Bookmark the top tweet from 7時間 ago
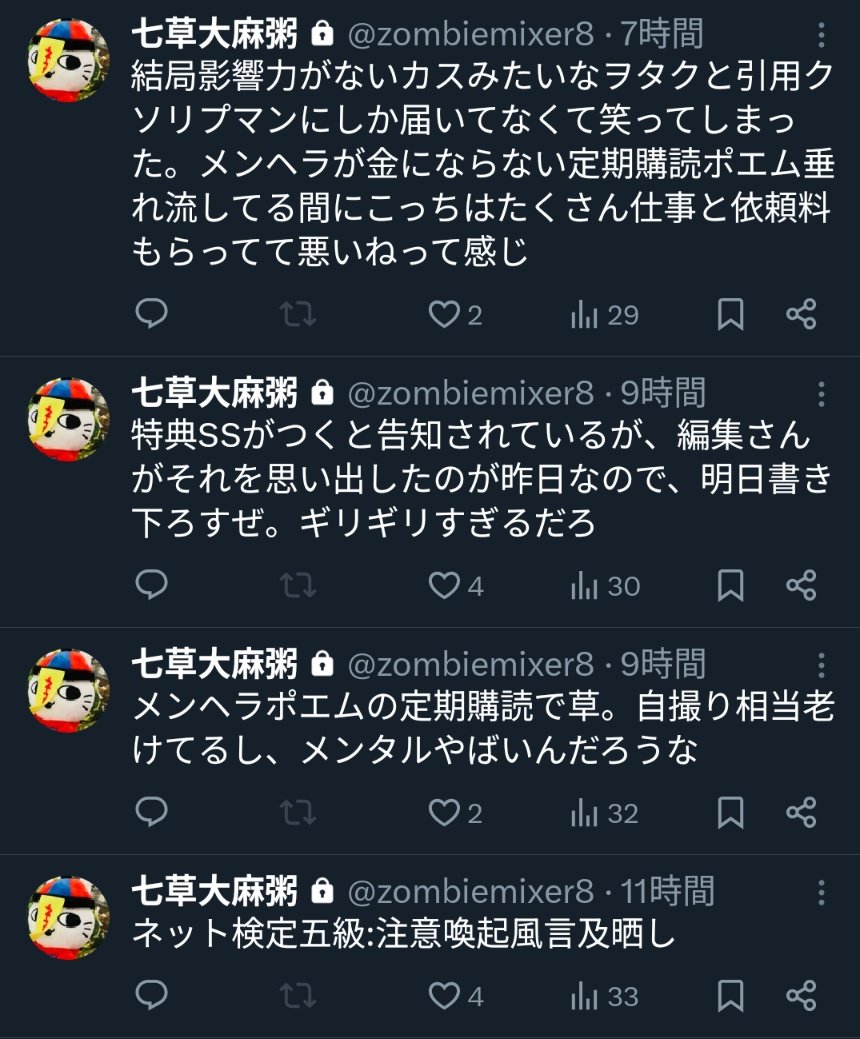The image size is (860, 1039). pyautogui.click(x=731, y=315)
